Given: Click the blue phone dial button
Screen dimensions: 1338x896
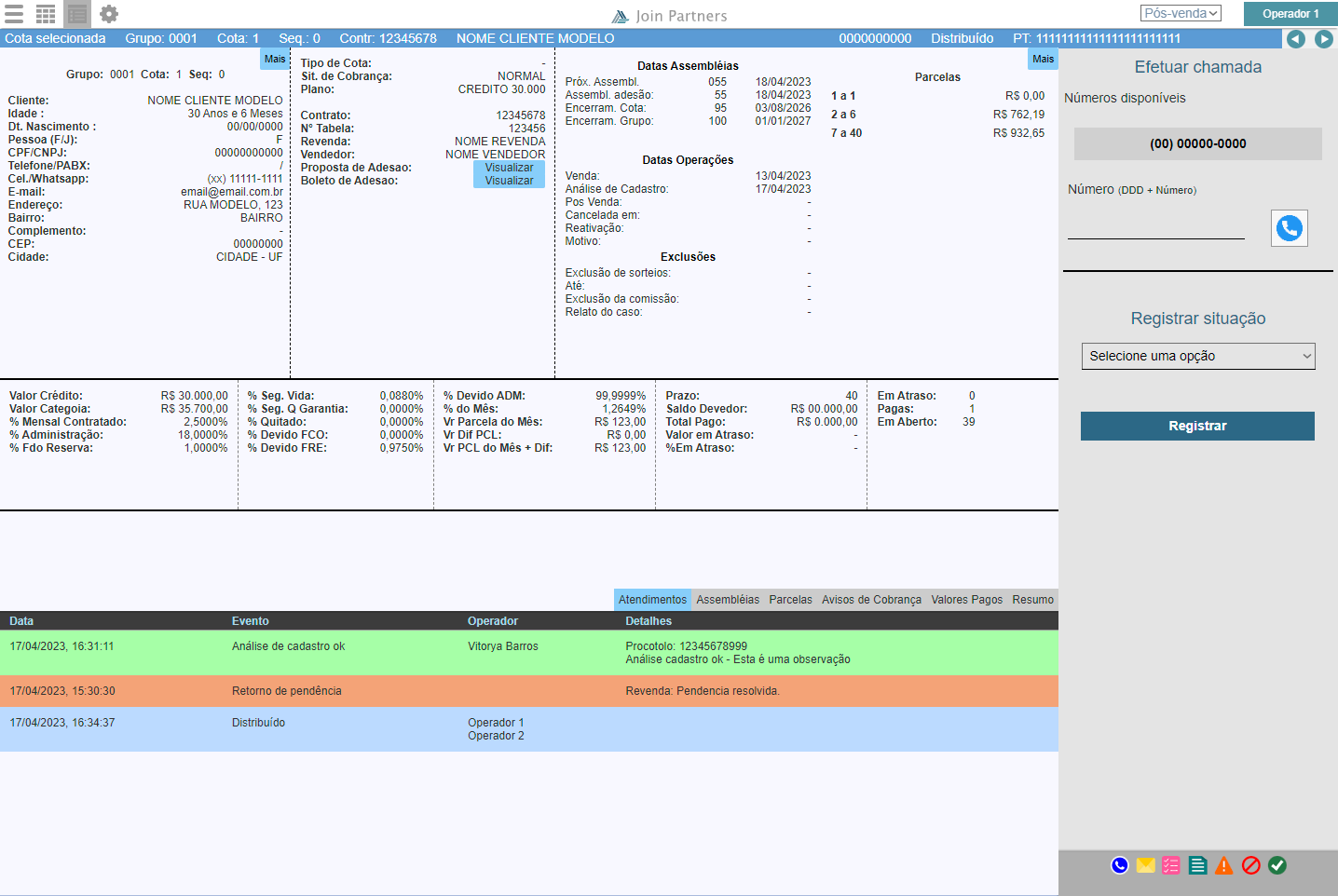Looking at the screenshot, I should 1289,228.
